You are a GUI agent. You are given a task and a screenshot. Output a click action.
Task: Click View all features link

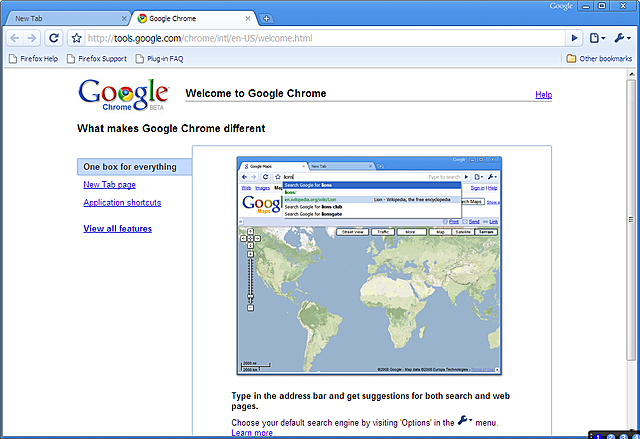click(x=118, y=229)
